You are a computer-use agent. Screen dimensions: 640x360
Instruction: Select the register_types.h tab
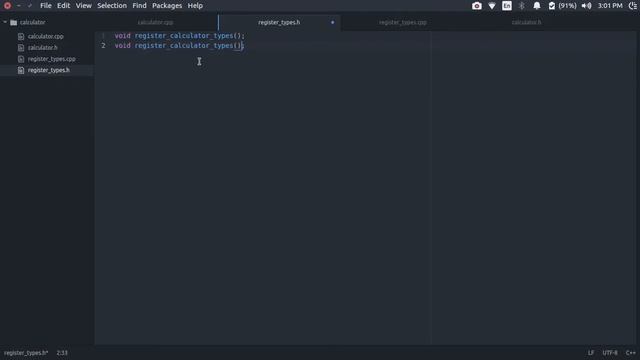click(279, 22)
